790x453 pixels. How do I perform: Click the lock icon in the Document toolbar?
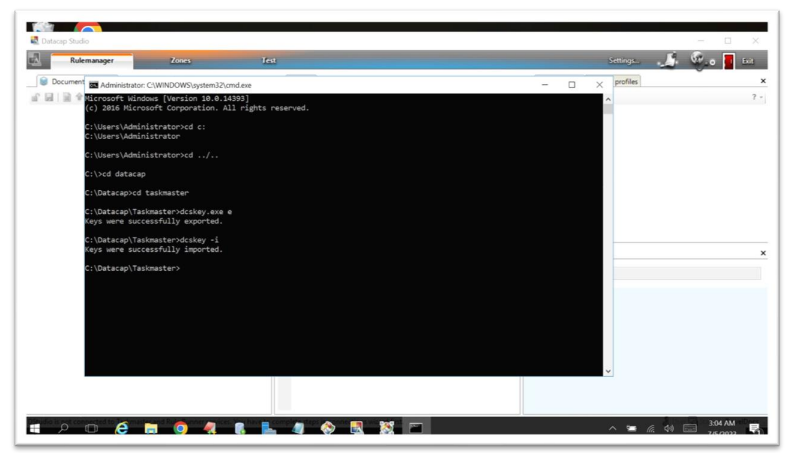[x=35, y=97]
